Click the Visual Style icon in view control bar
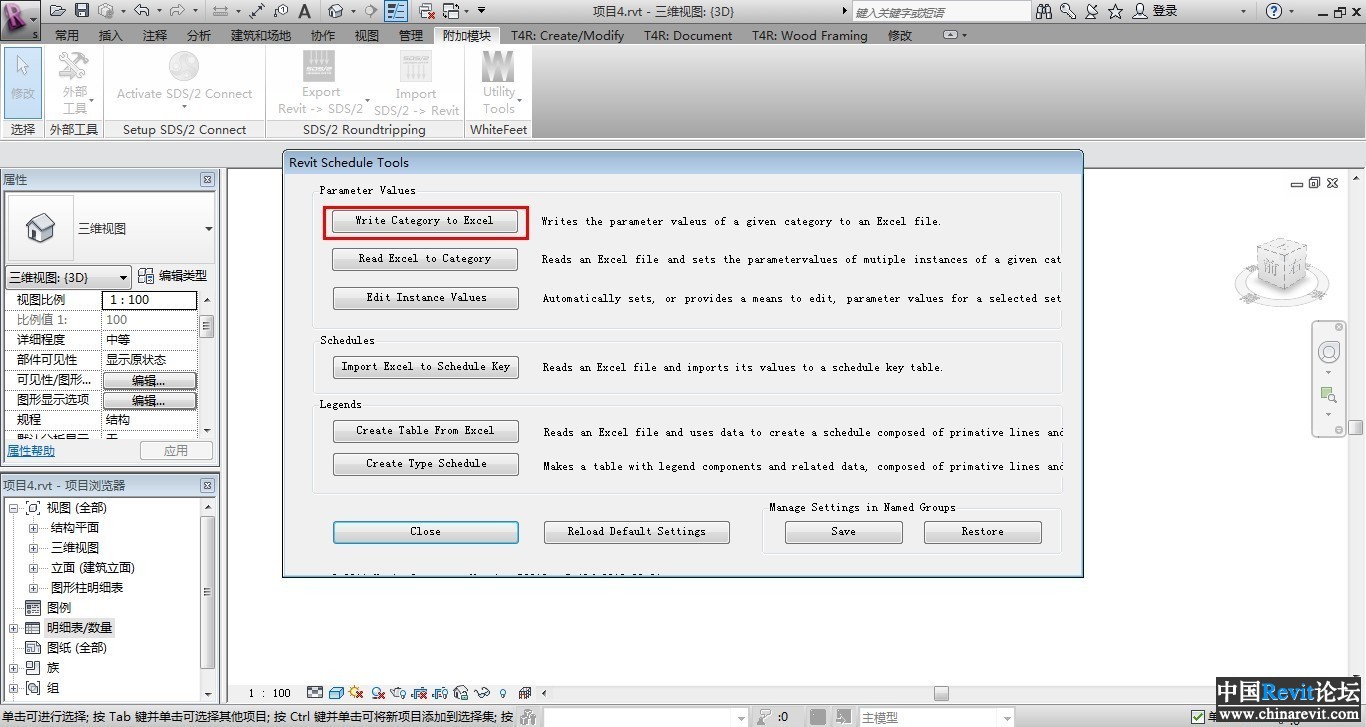Screen dimensions: 1366x727 [337, 692]
